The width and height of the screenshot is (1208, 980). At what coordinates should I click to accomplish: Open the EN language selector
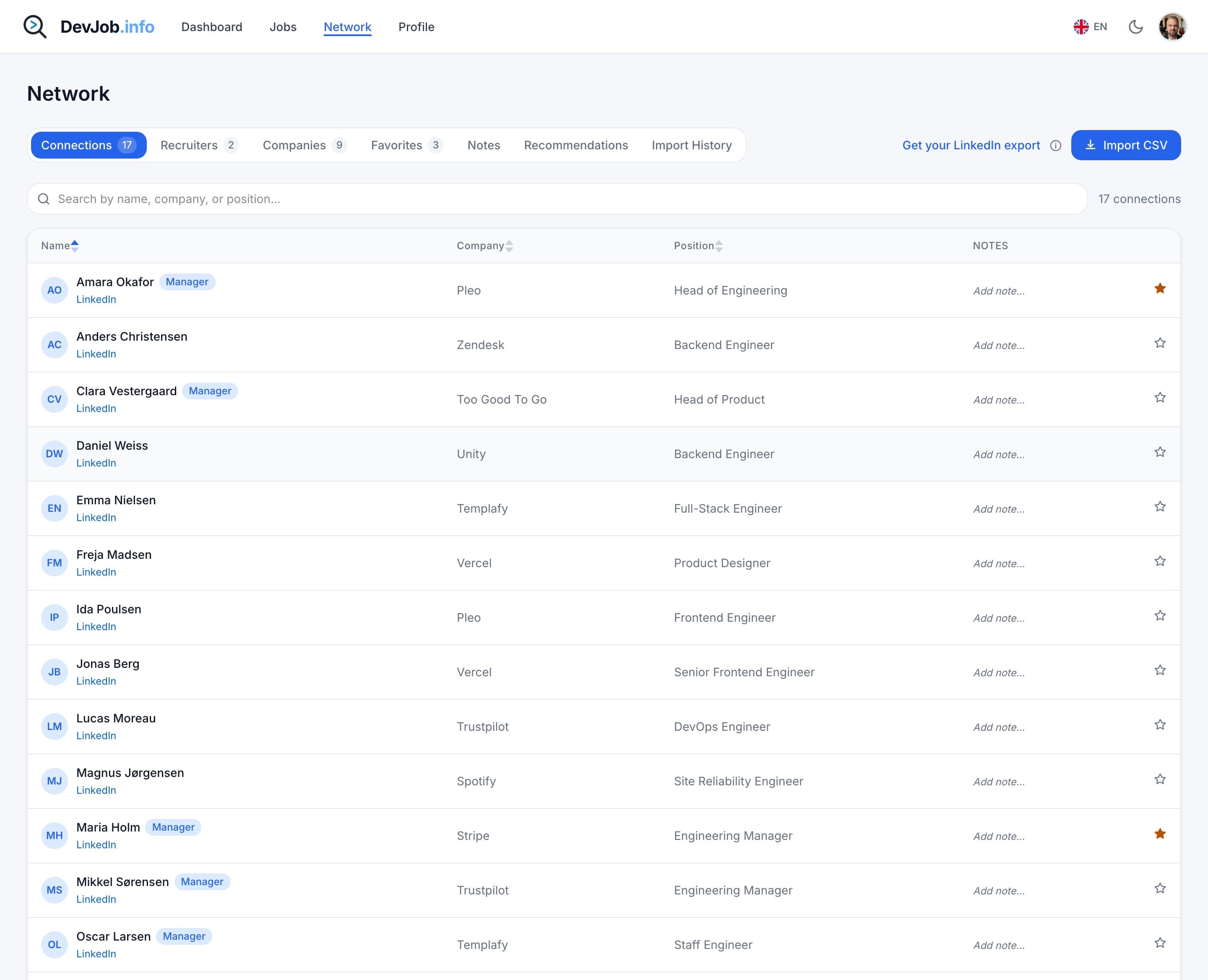click(1090, 26)
